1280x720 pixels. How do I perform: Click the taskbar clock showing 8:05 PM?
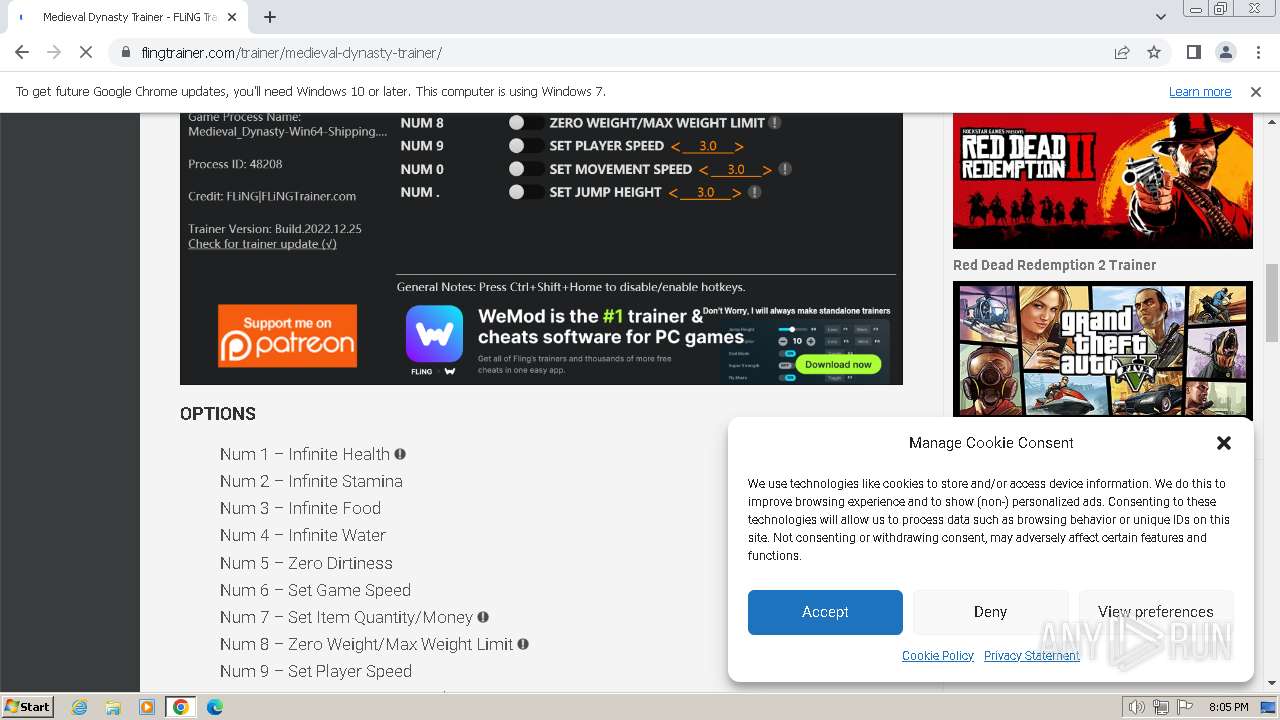pyautogui.click(x=1228, y=707)
